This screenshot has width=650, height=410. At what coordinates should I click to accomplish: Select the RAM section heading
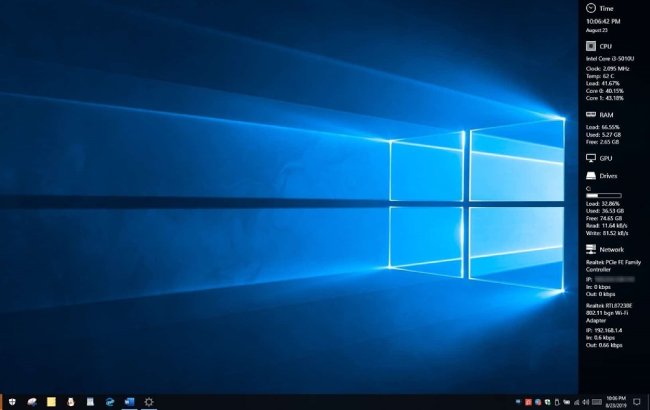click(x=606, y=115)
